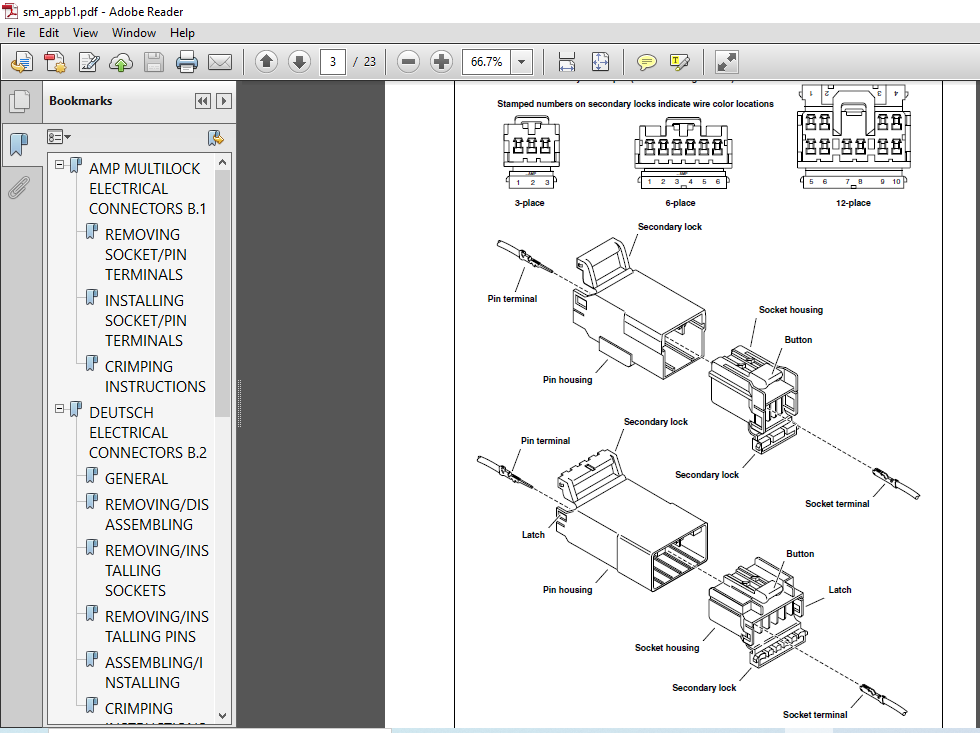The image size is (980, 733).
Task: Open the Page Thumbnails panel icon
Action: click(20, 101)
